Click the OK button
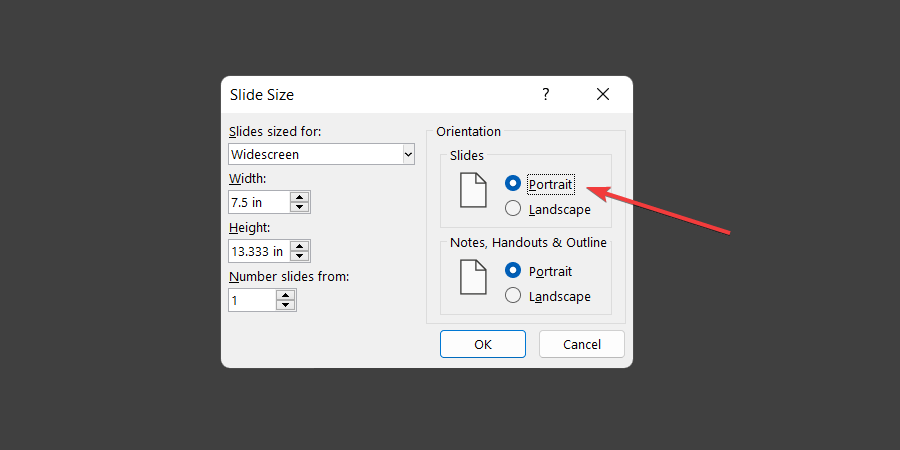The height and width of the screenshot is (450, 900). tap(483, 344)
